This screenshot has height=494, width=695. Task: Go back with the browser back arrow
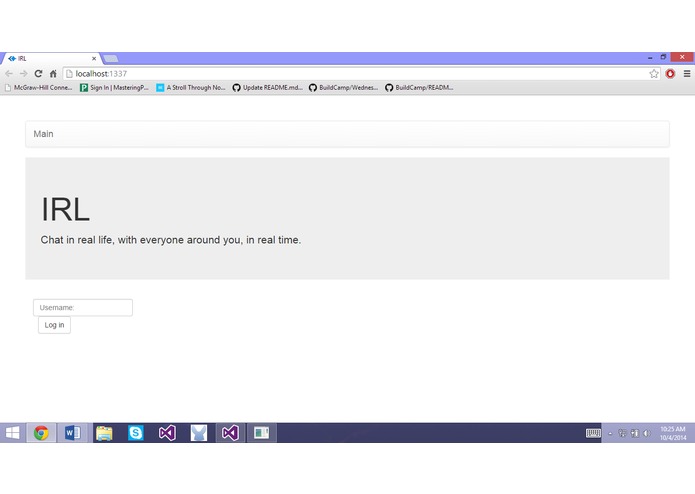click(9, 74)
